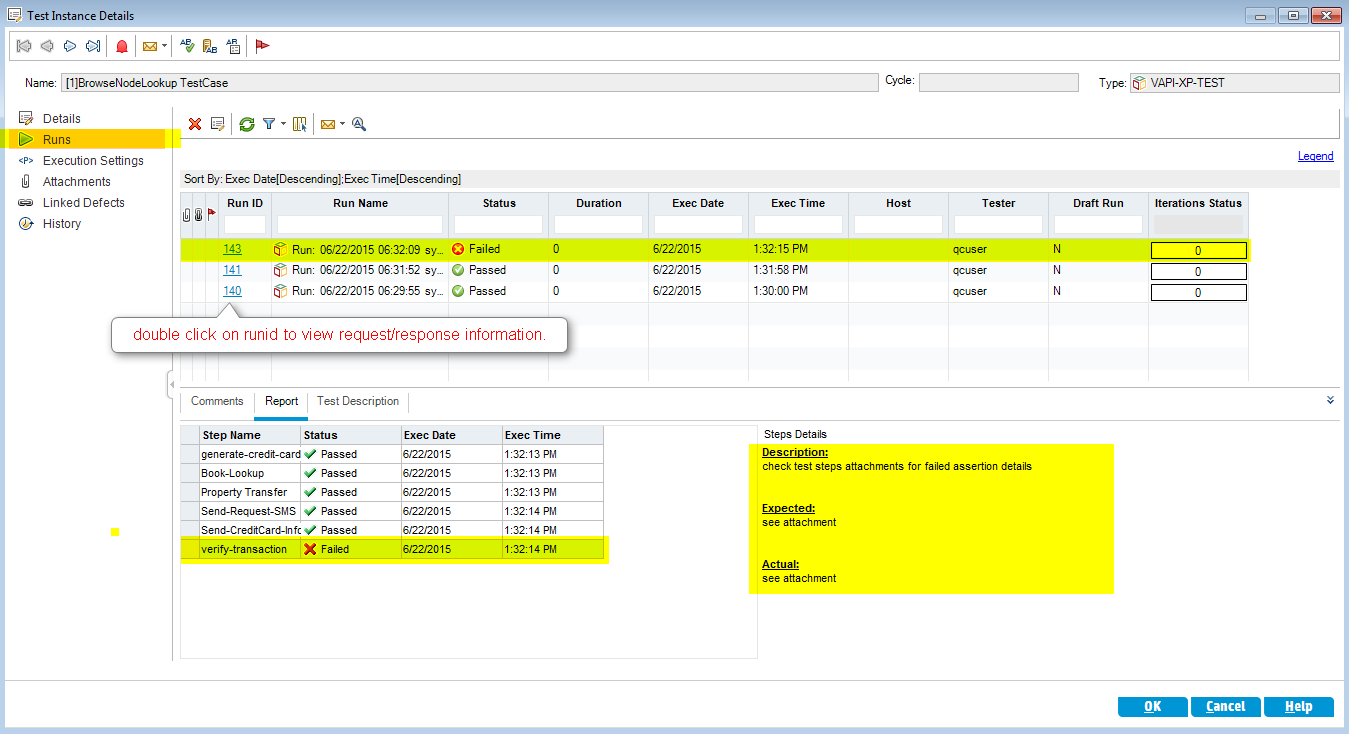Screen dimensions: 1349x734
Task: Go to the next entity arrow
Action: click(x=70, y=46)
